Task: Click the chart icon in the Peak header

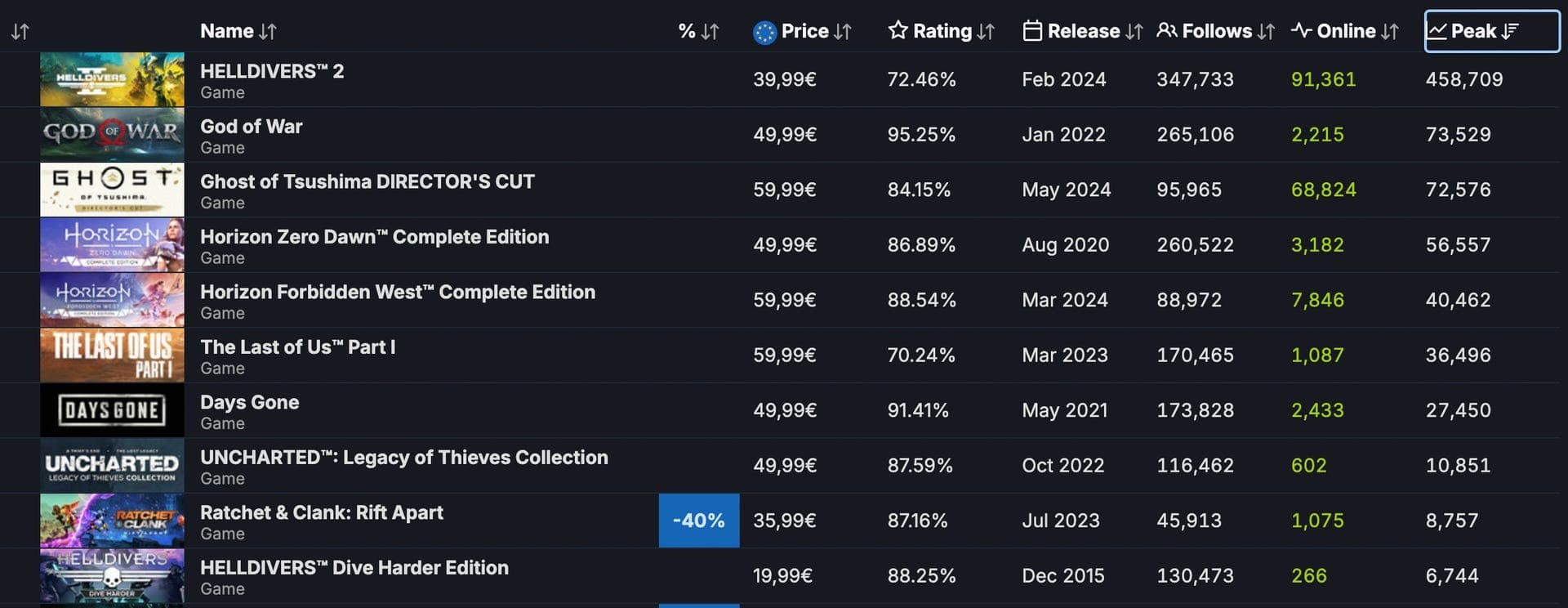Action: point(1437,31)
